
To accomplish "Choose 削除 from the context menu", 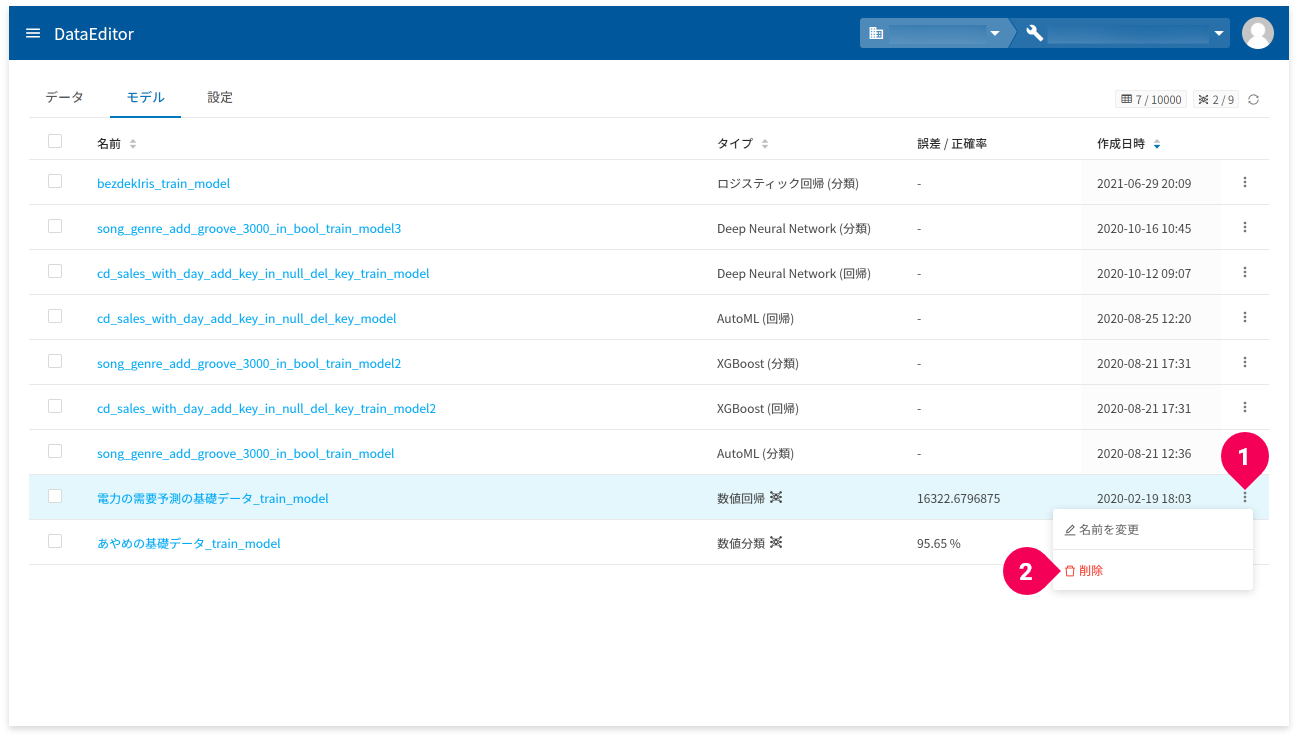I will coord(1152,570).
